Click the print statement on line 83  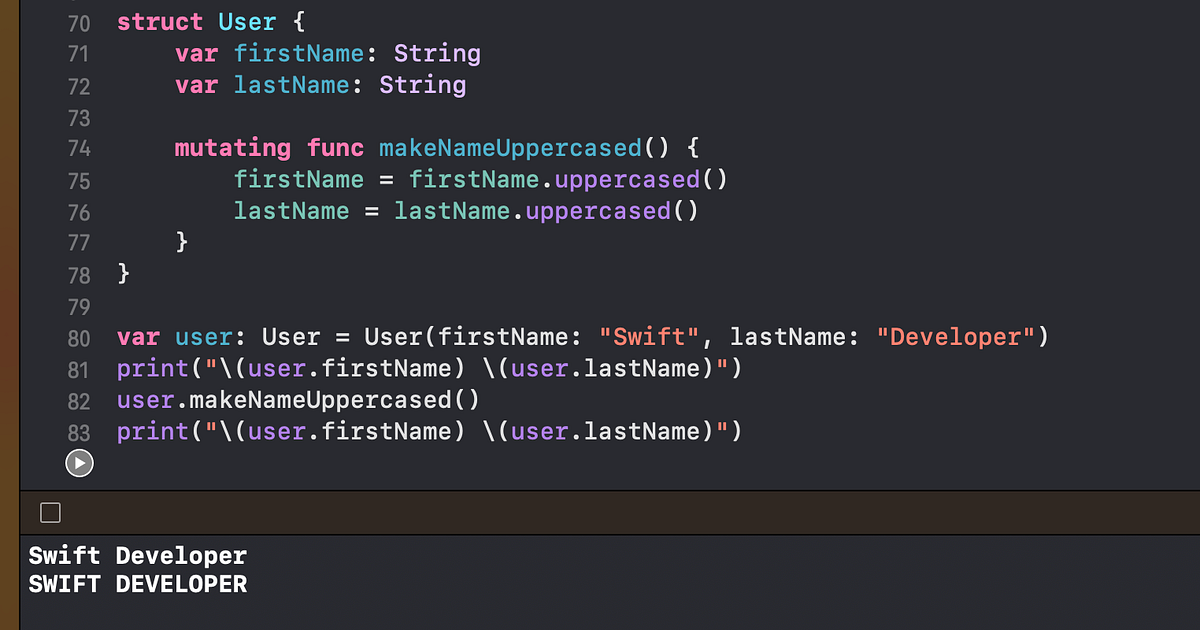[152, 431]
